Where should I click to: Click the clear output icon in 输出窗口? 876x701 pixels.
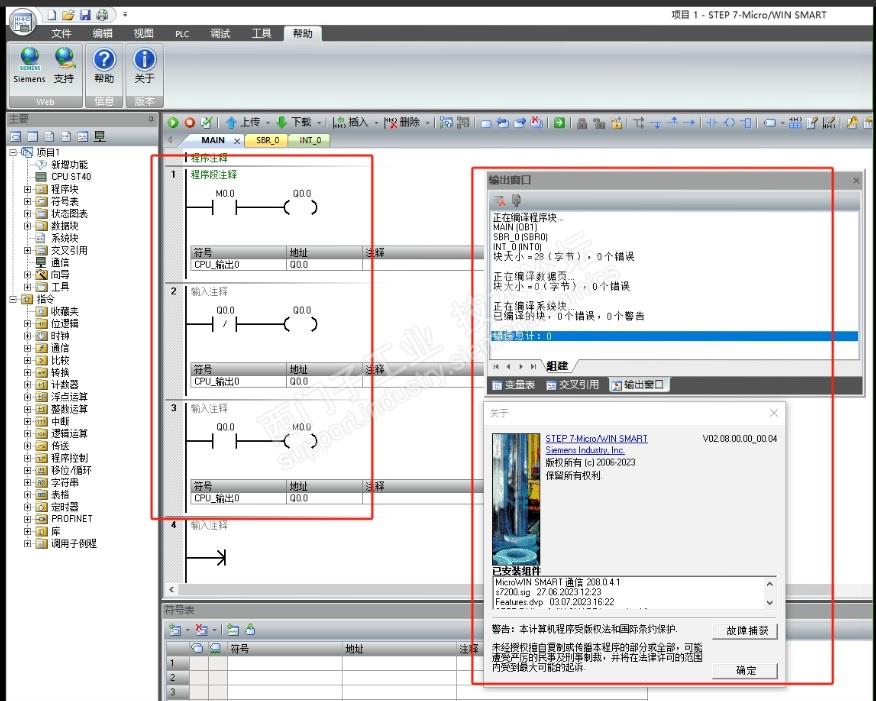(x=500, y=200)
